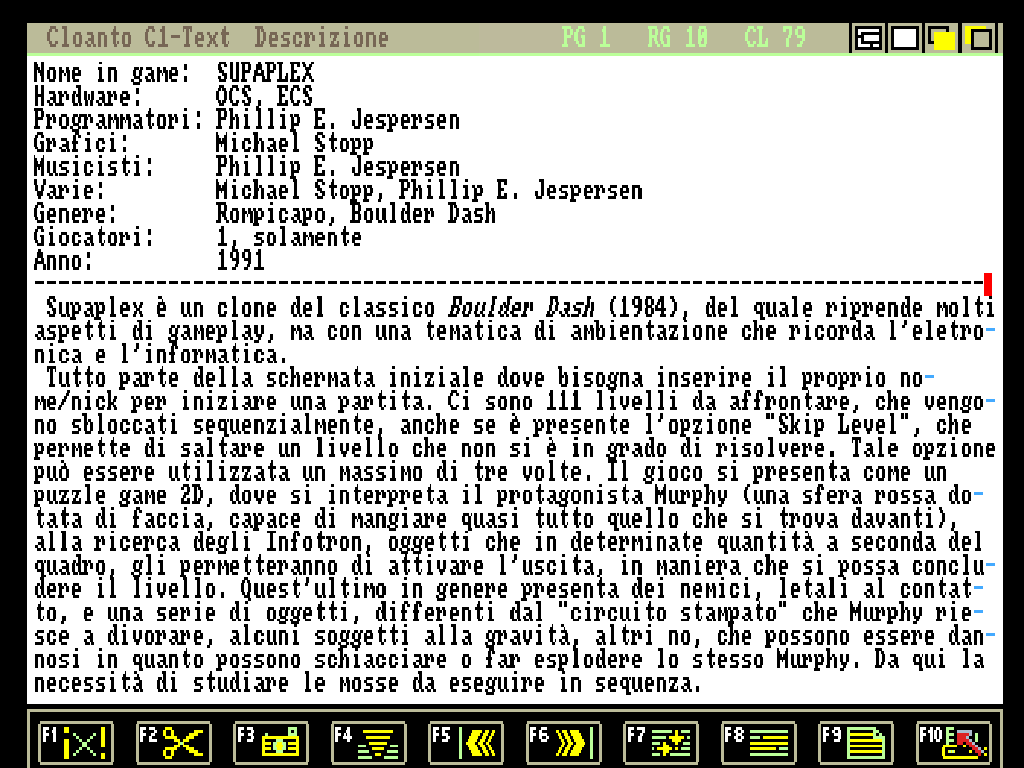Click the white square gadget in title bar

pos(905,39)
